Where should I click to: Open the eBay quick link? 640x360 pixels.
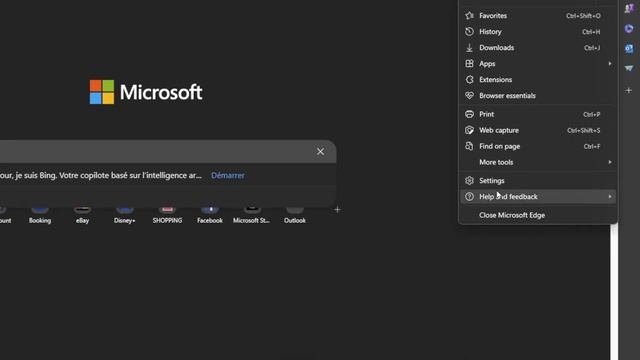click(82, 215)
